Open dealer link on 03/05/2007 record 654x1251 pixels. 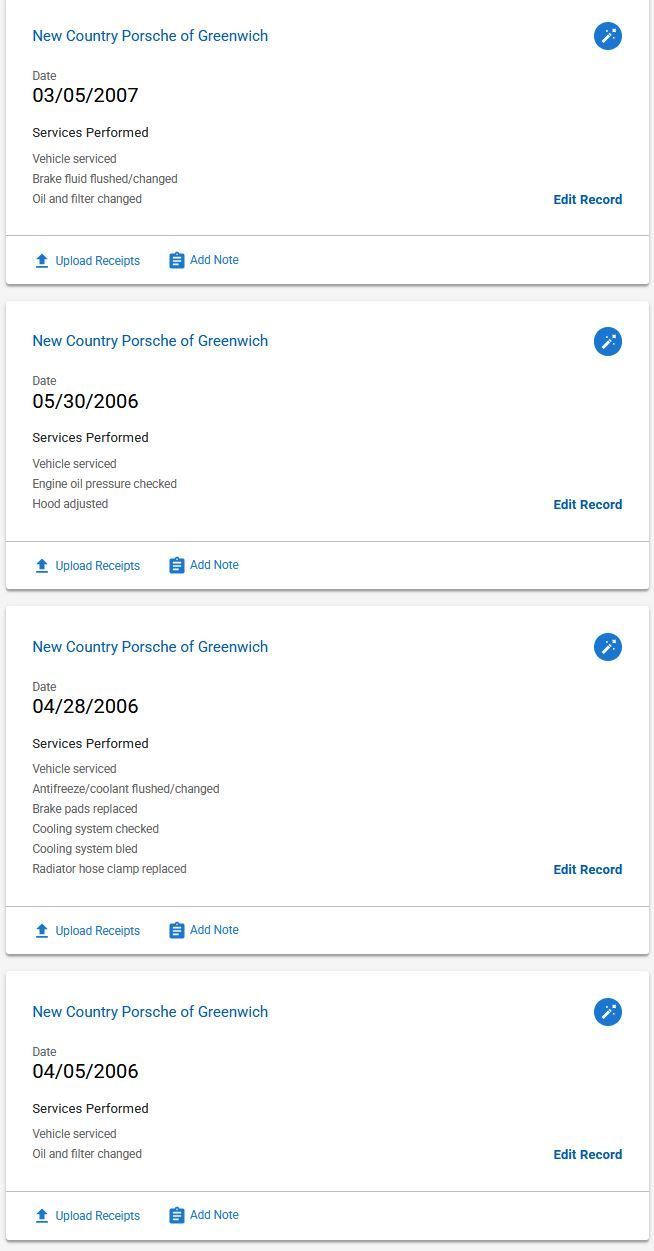(x=150, y=36)
